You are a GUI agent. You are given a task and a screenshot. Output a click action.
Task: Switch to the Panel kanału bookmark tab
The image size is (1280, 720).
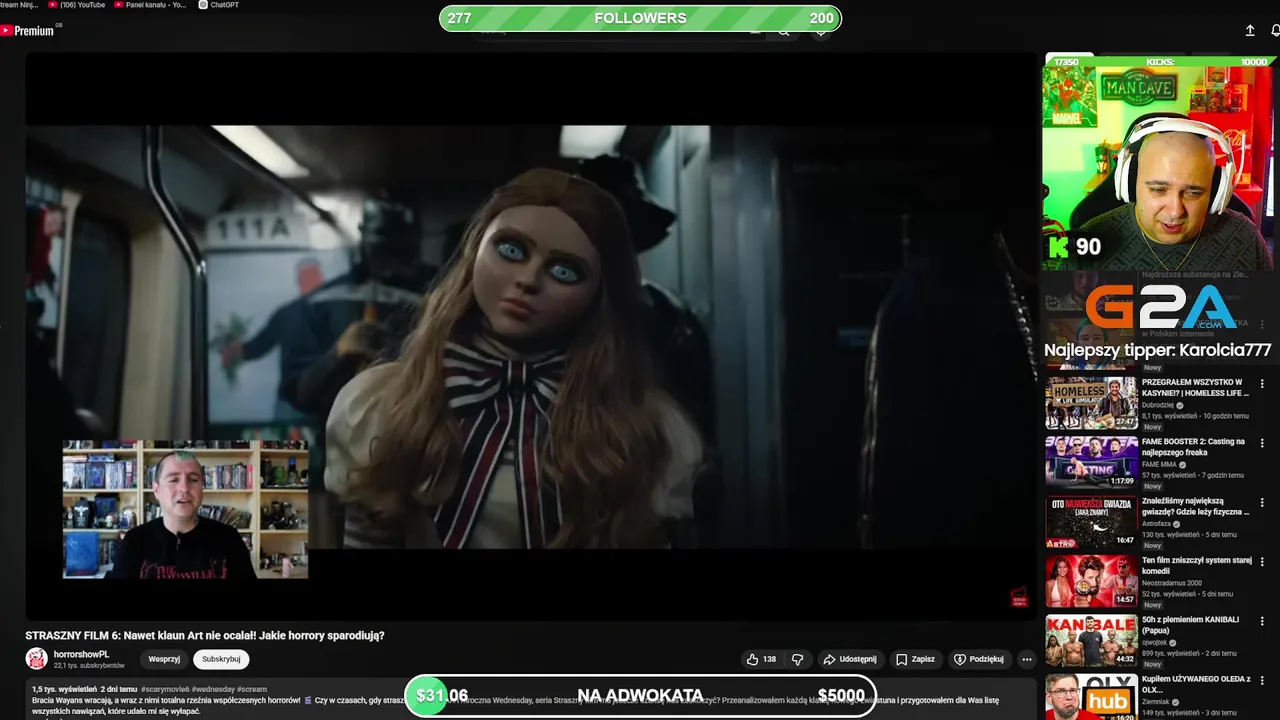150,5
